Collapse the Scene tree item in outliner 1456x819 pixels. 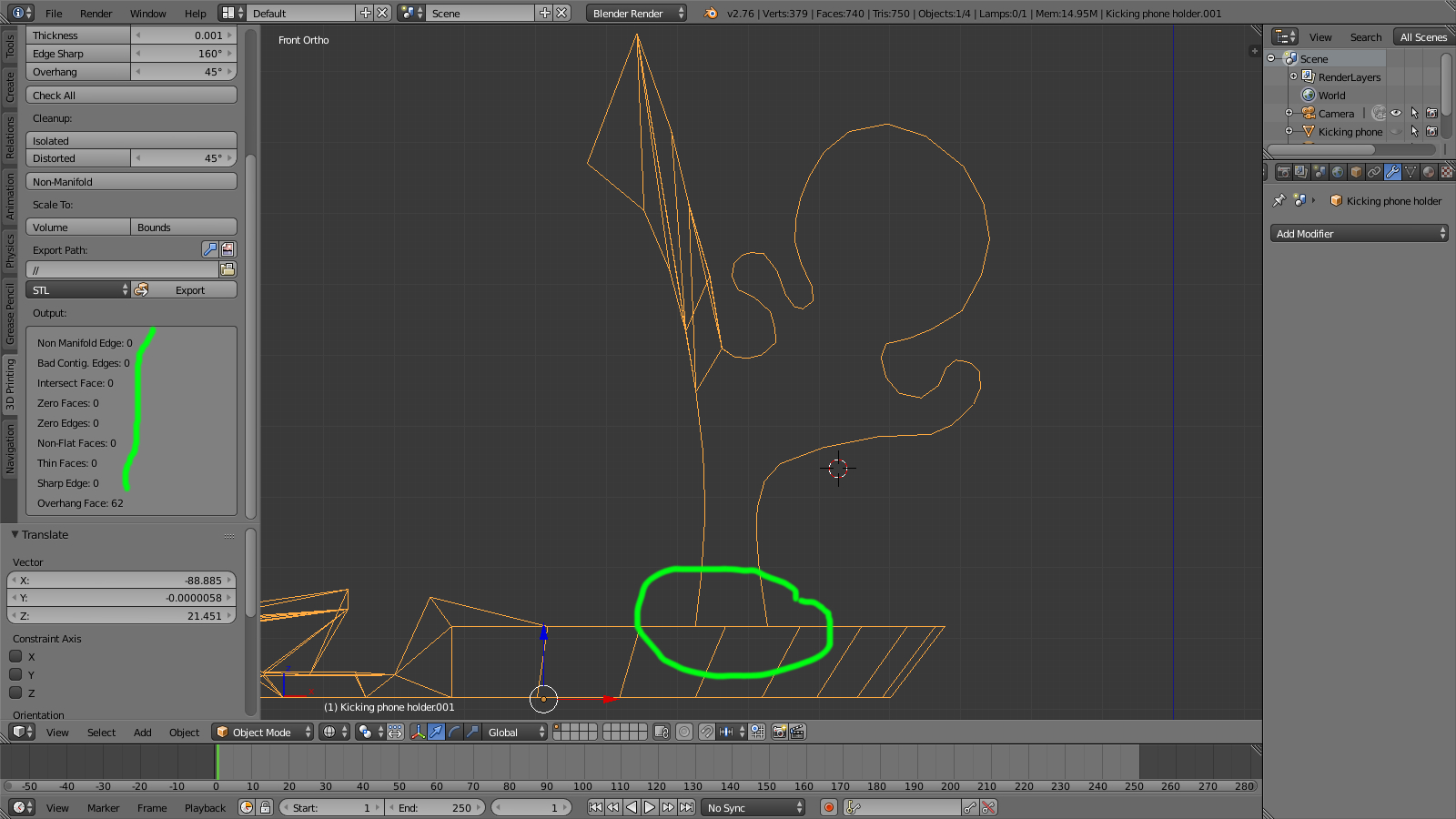[1271, 58]
